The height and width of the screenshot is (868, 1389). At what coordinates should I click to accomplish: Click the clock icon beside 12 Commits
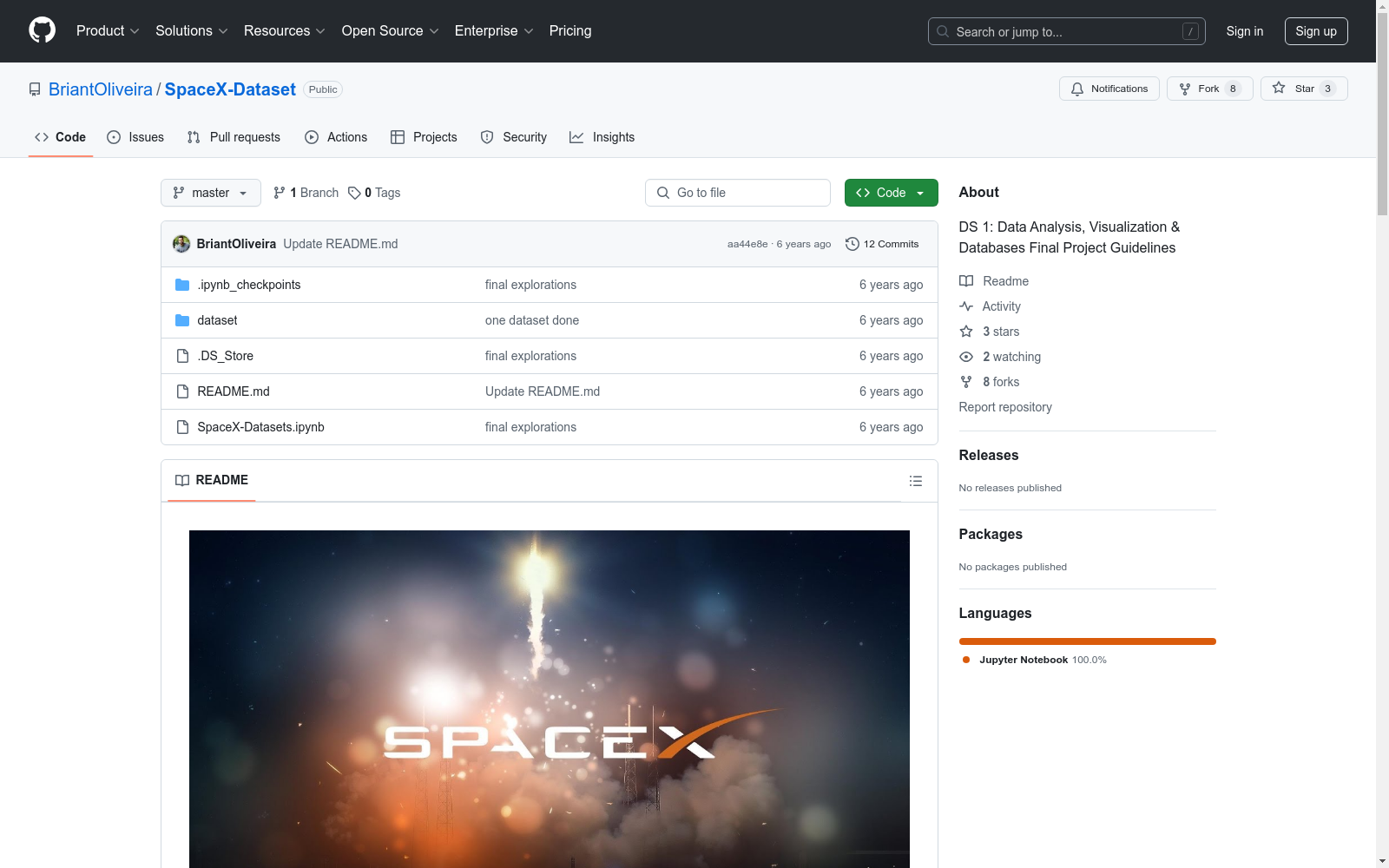[852, 244]
